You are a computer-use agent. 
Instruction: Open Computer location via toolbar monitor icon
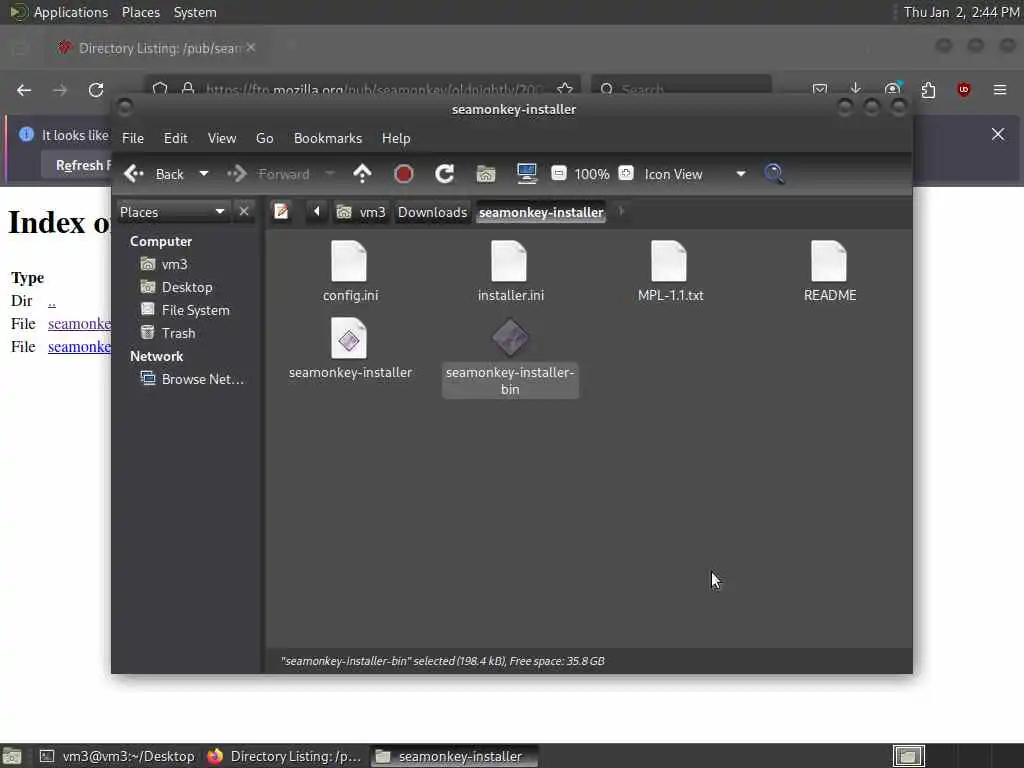click(526, 174)
